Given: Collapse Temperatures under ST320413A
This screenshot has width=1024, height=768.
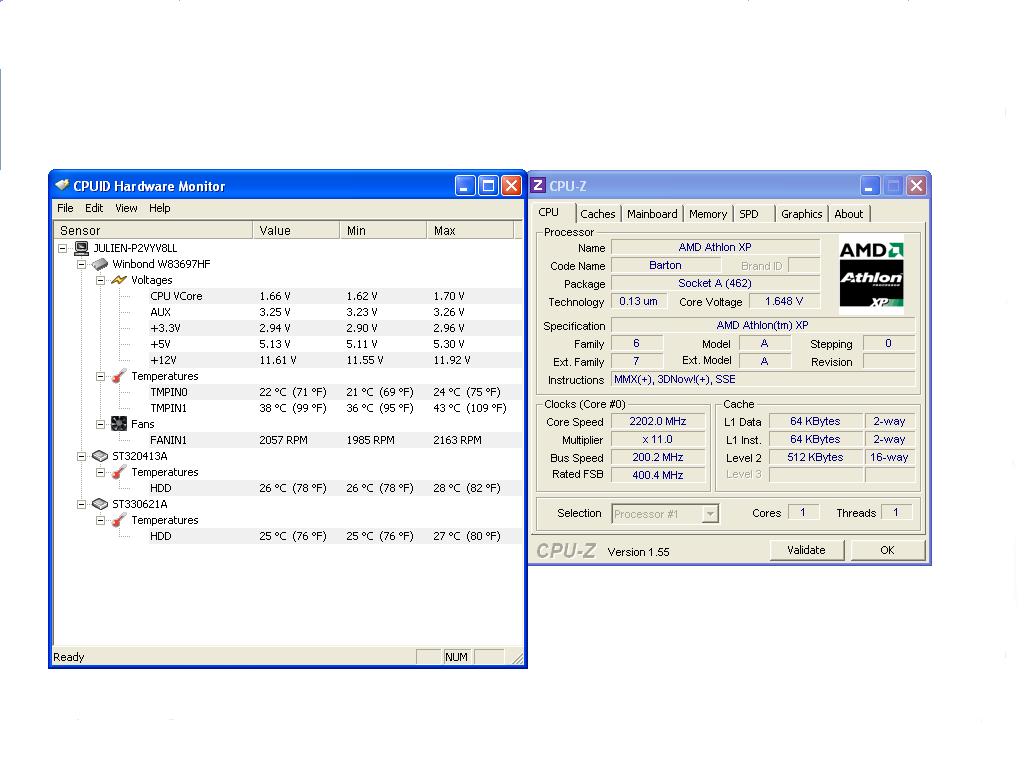Looking at the screenshot, I should tap(101, 472).
